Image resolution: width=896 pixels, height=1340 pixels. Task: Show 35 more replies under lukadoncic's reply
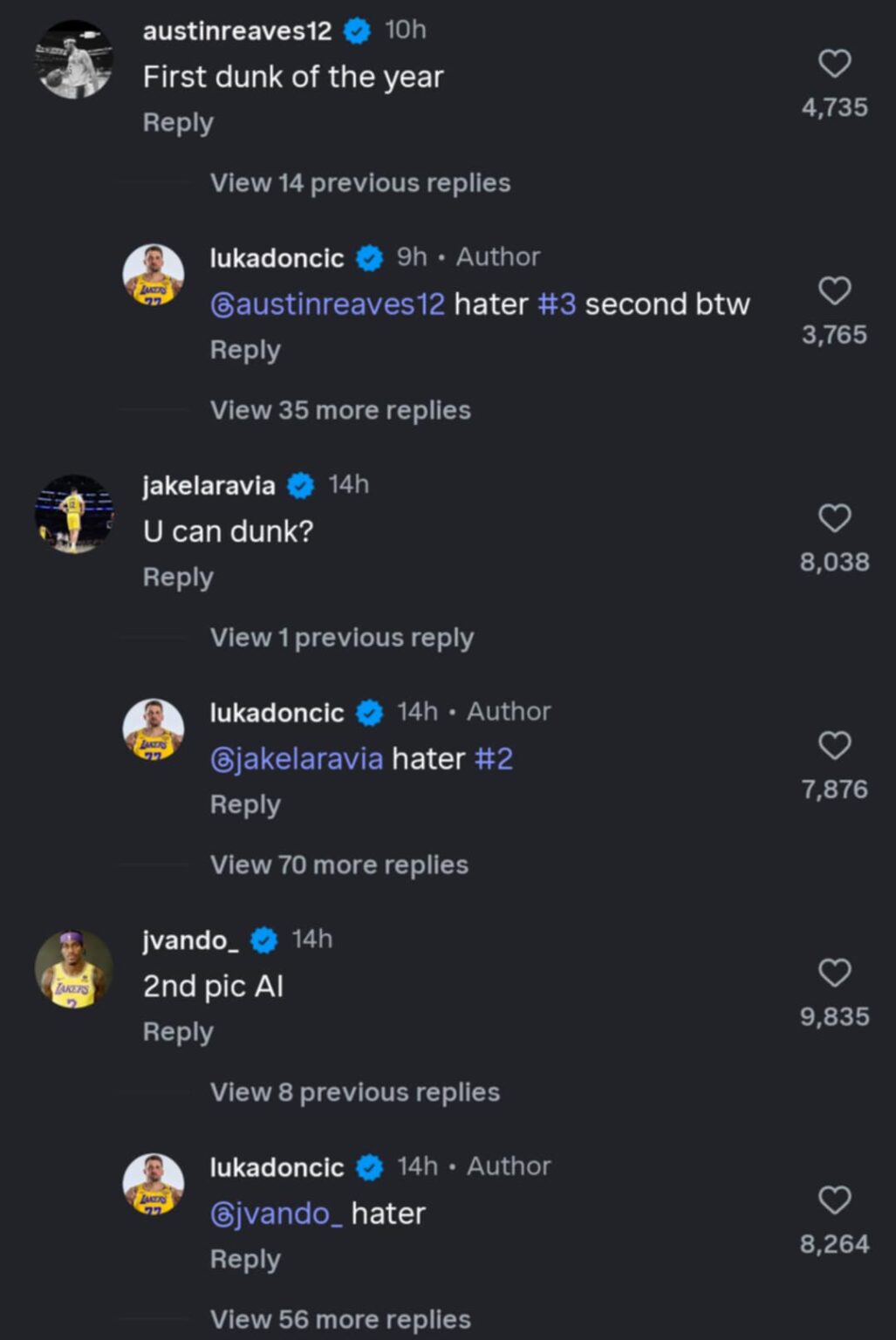tap(339, 409)
